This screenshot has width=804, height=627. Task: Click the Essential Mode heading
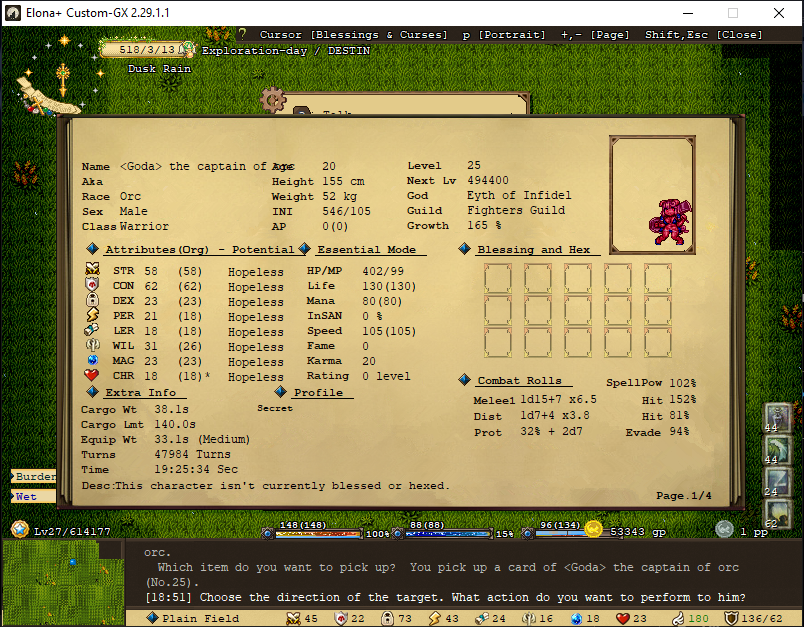pos(367,249)
